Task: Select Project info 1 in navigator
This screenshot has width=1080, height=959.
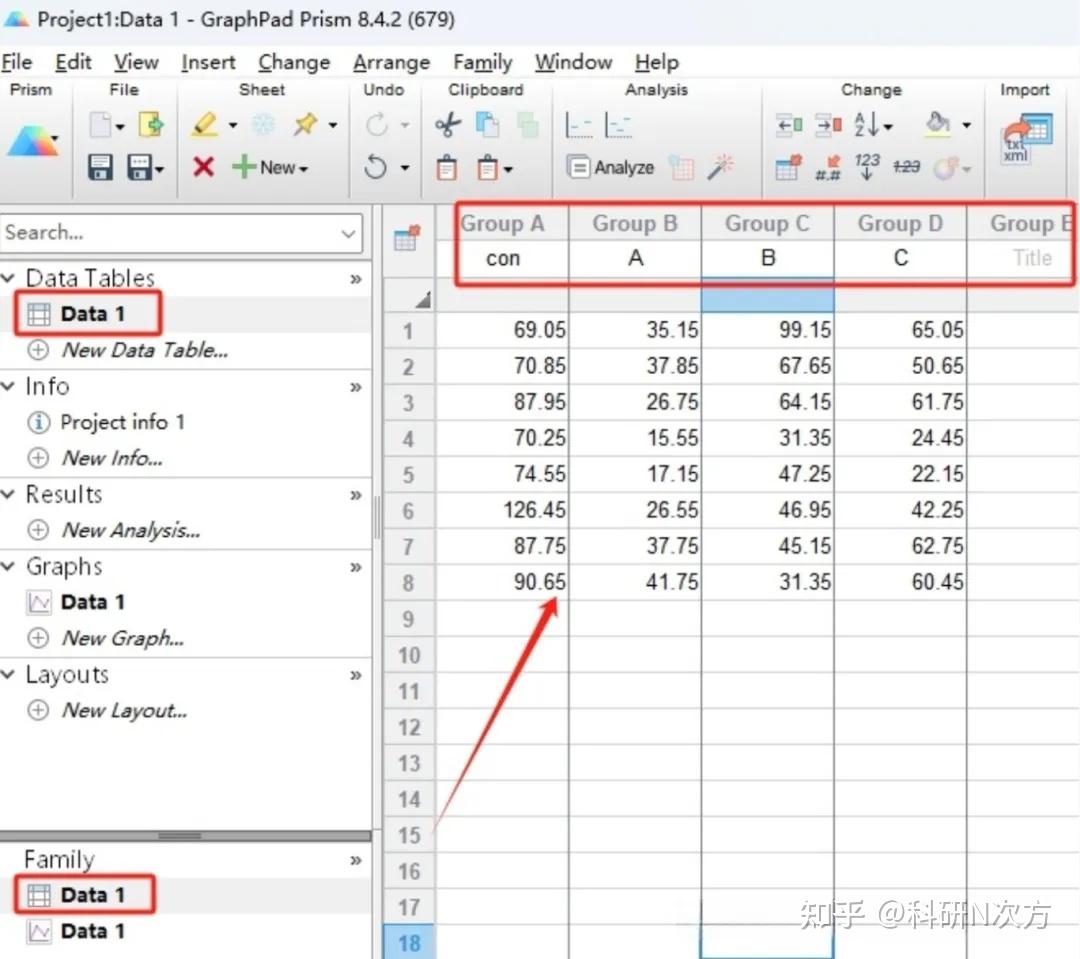Action: pos(123,422)
